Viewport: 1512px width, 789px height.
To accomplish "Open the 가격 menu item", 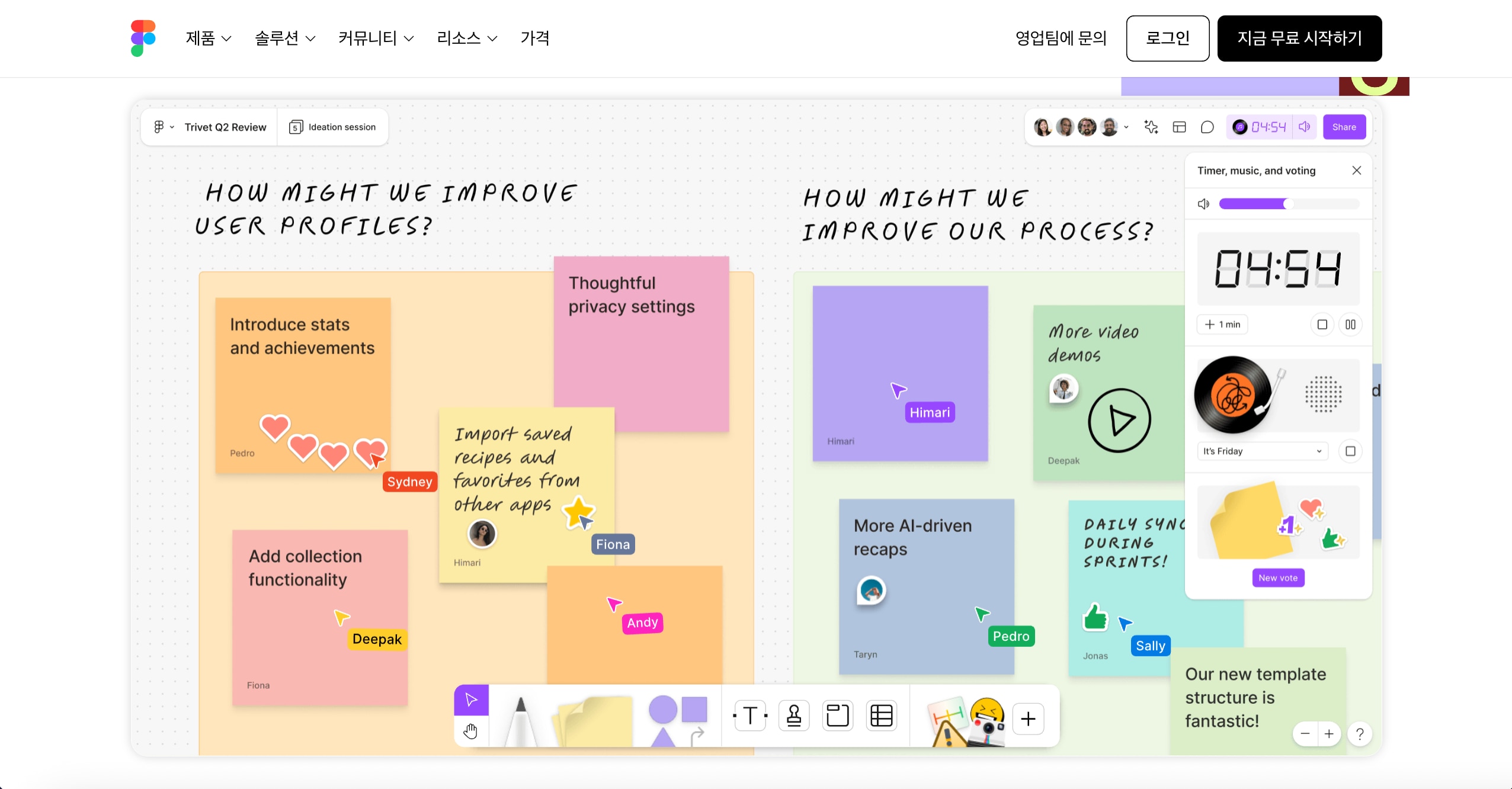I will tap(534, 39).
